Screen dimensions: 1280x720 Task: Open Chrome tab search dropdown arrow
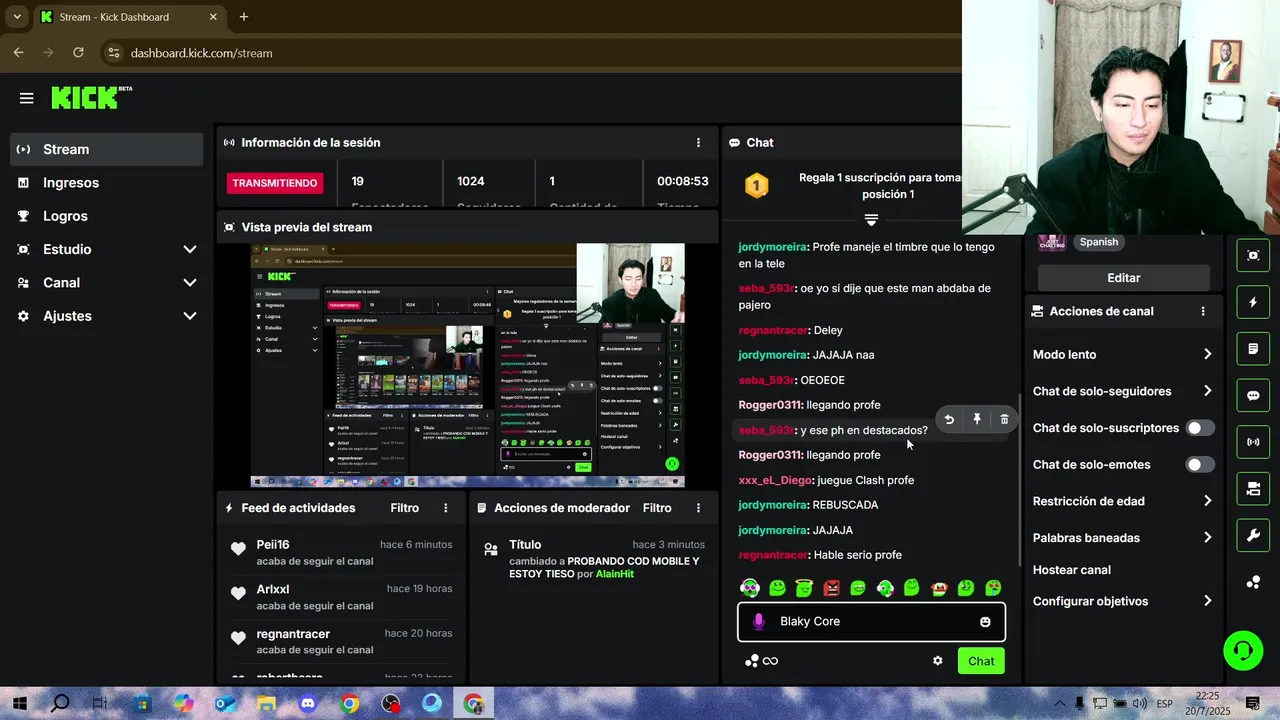pos(17,17)
